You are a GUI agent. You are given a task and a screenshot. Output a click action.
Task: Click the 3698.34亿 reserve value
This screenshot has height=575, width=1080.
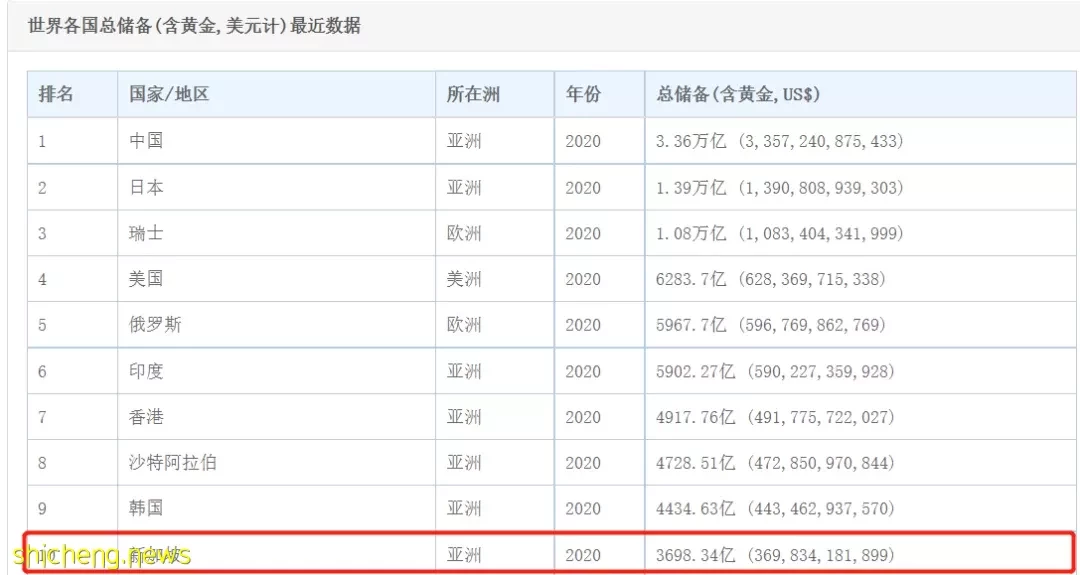pos(696,554)
